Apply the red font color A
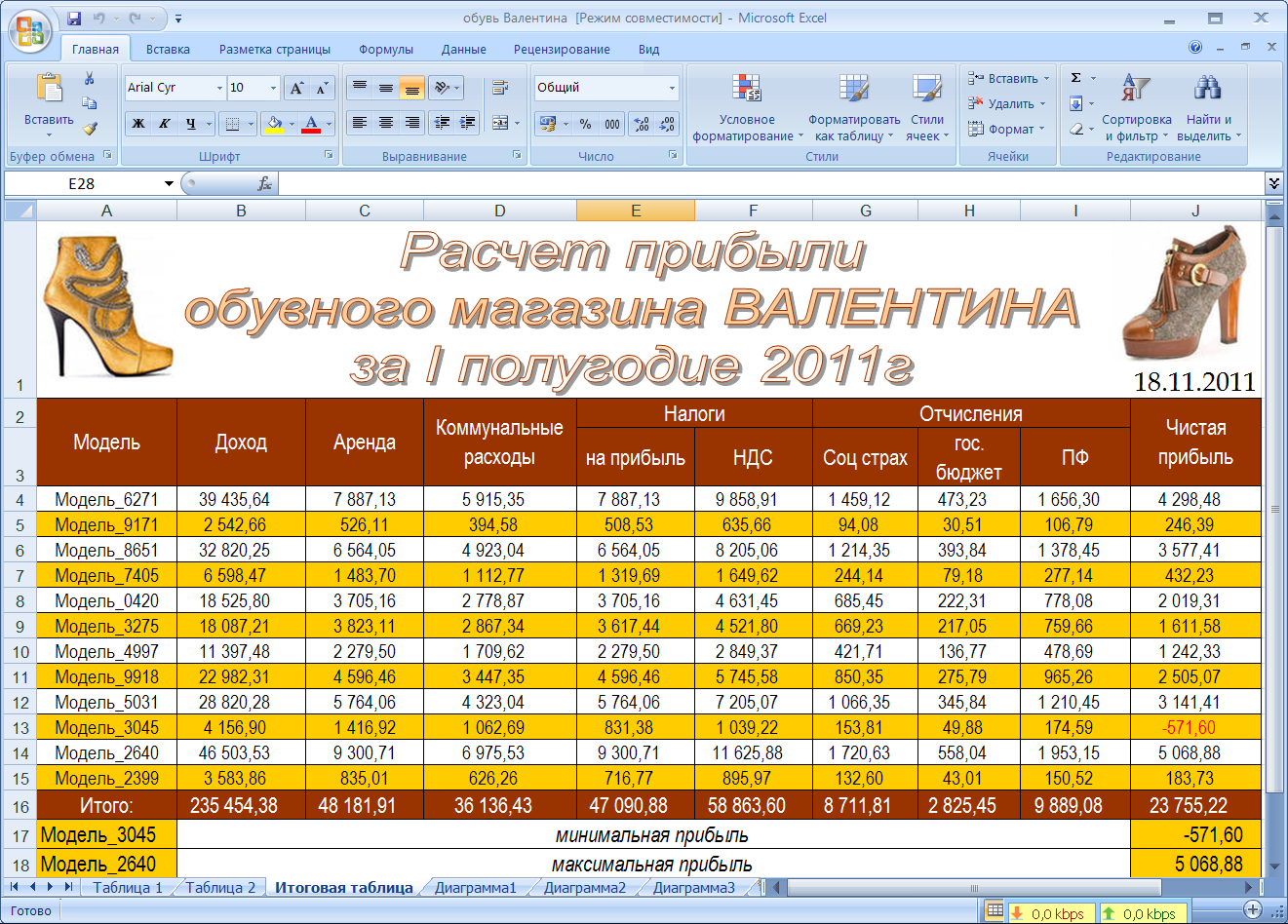The height and width of the screenshot is (924, 1288). (311, 124)
